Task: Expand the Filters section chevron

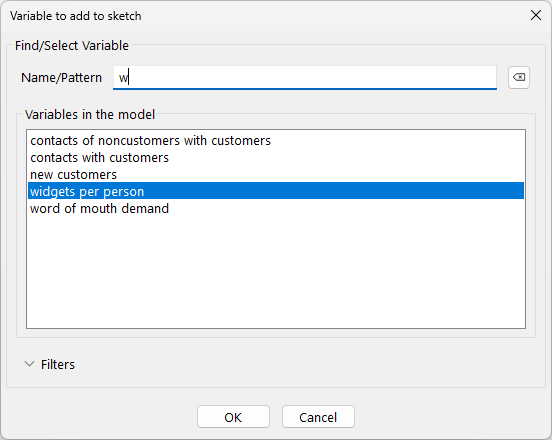Action: pos(30,364)
